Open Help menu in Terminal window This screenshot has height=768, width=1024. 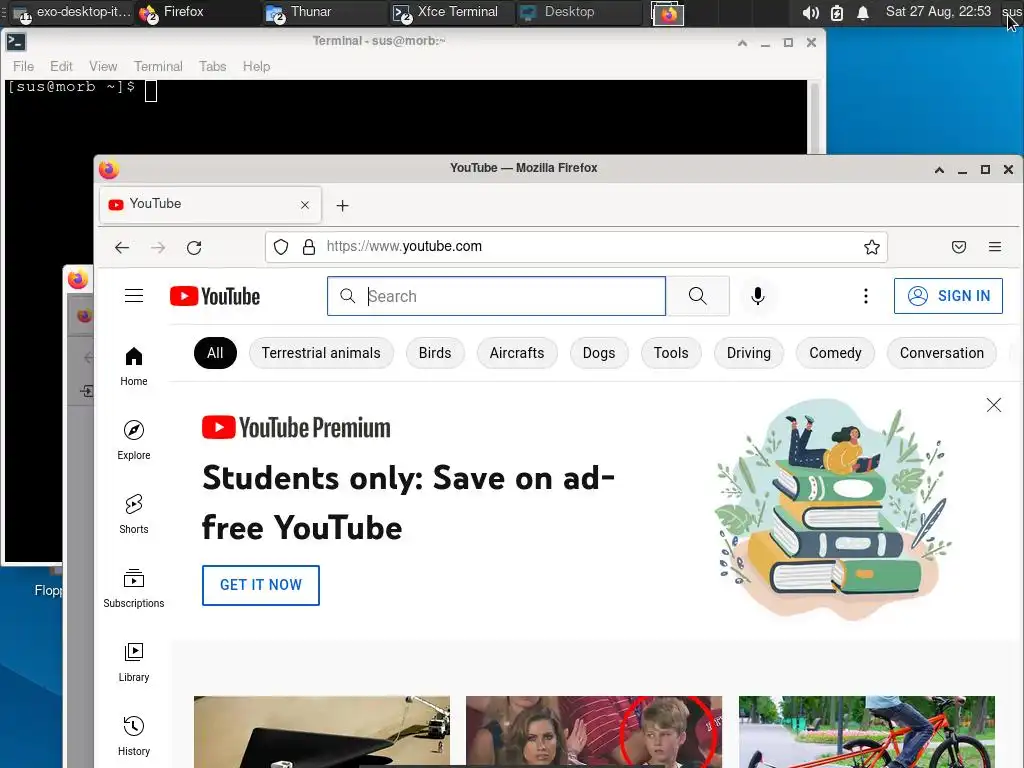pyautogui.click(x=256, y=66)
